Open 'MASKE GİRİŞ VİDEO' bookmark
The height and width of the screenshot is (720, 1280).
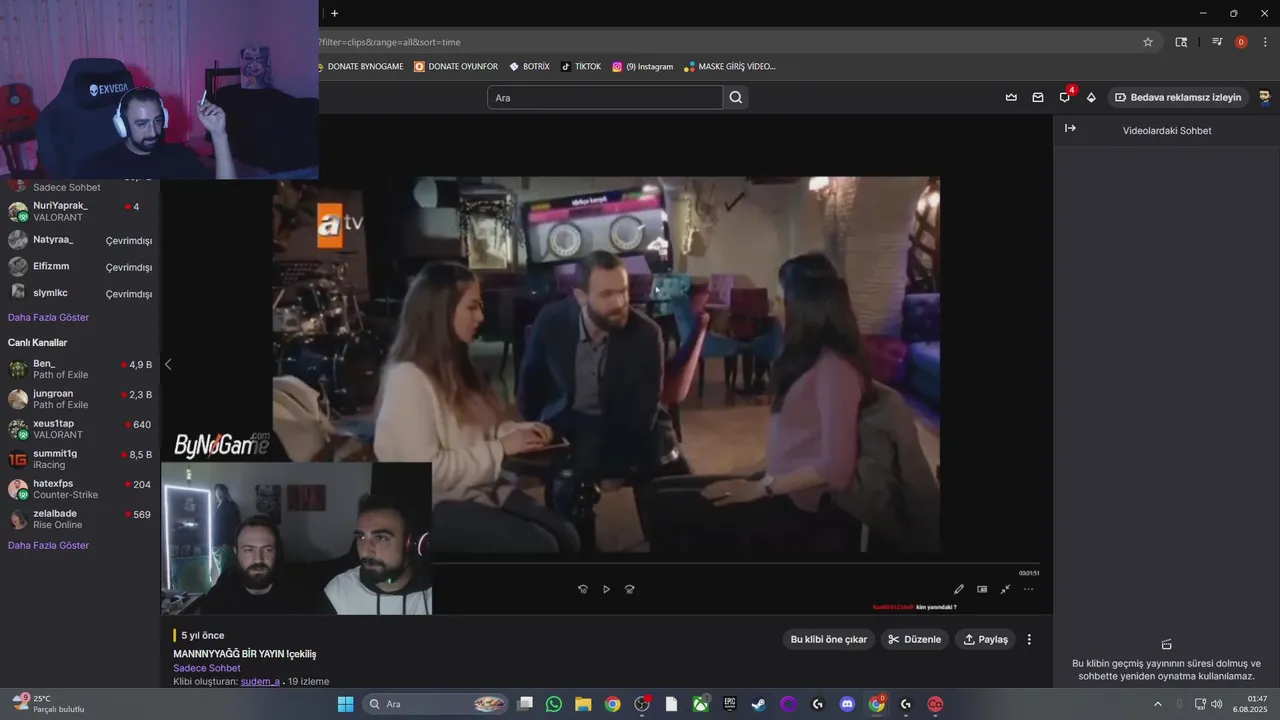pyautogui.click(x=730, y=67)
